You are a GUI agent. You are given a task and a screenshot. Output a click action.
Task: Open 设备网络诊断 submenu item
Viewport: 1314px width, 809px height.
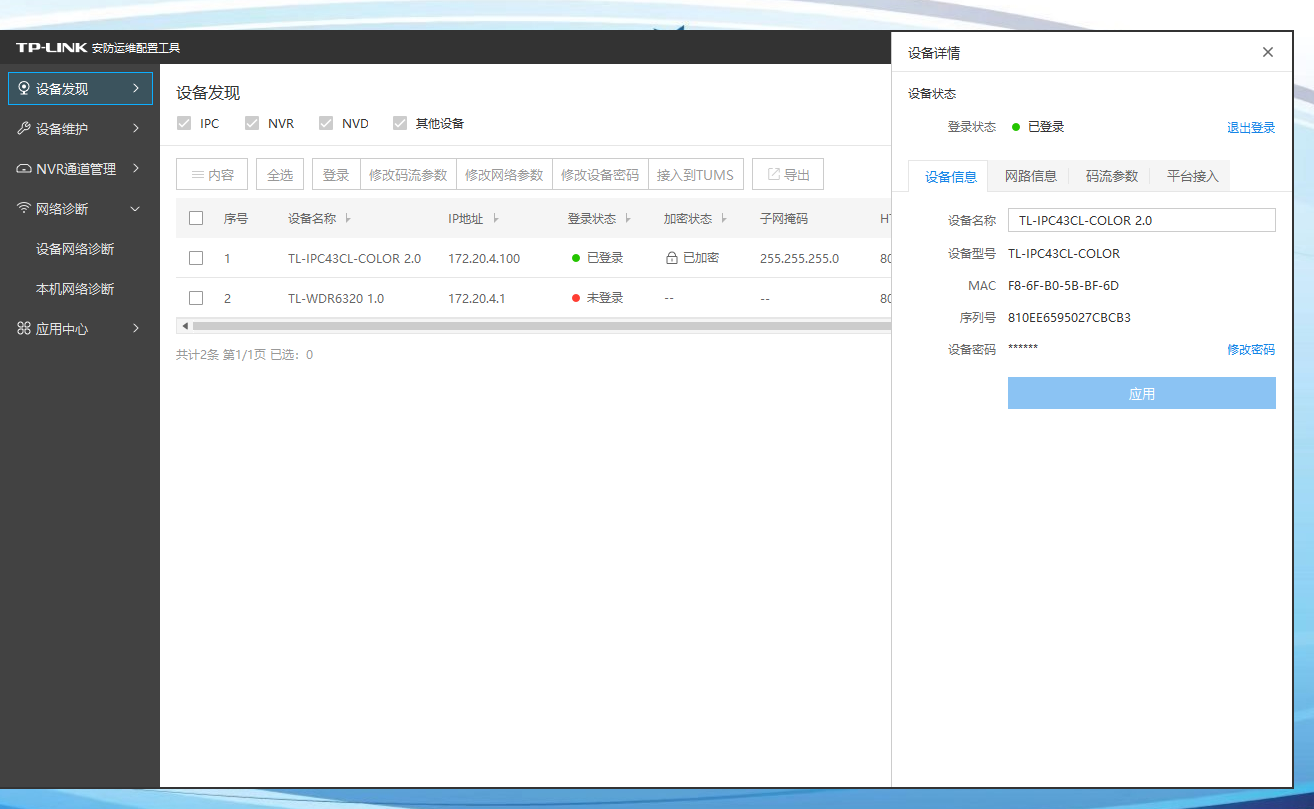(75, 249)
